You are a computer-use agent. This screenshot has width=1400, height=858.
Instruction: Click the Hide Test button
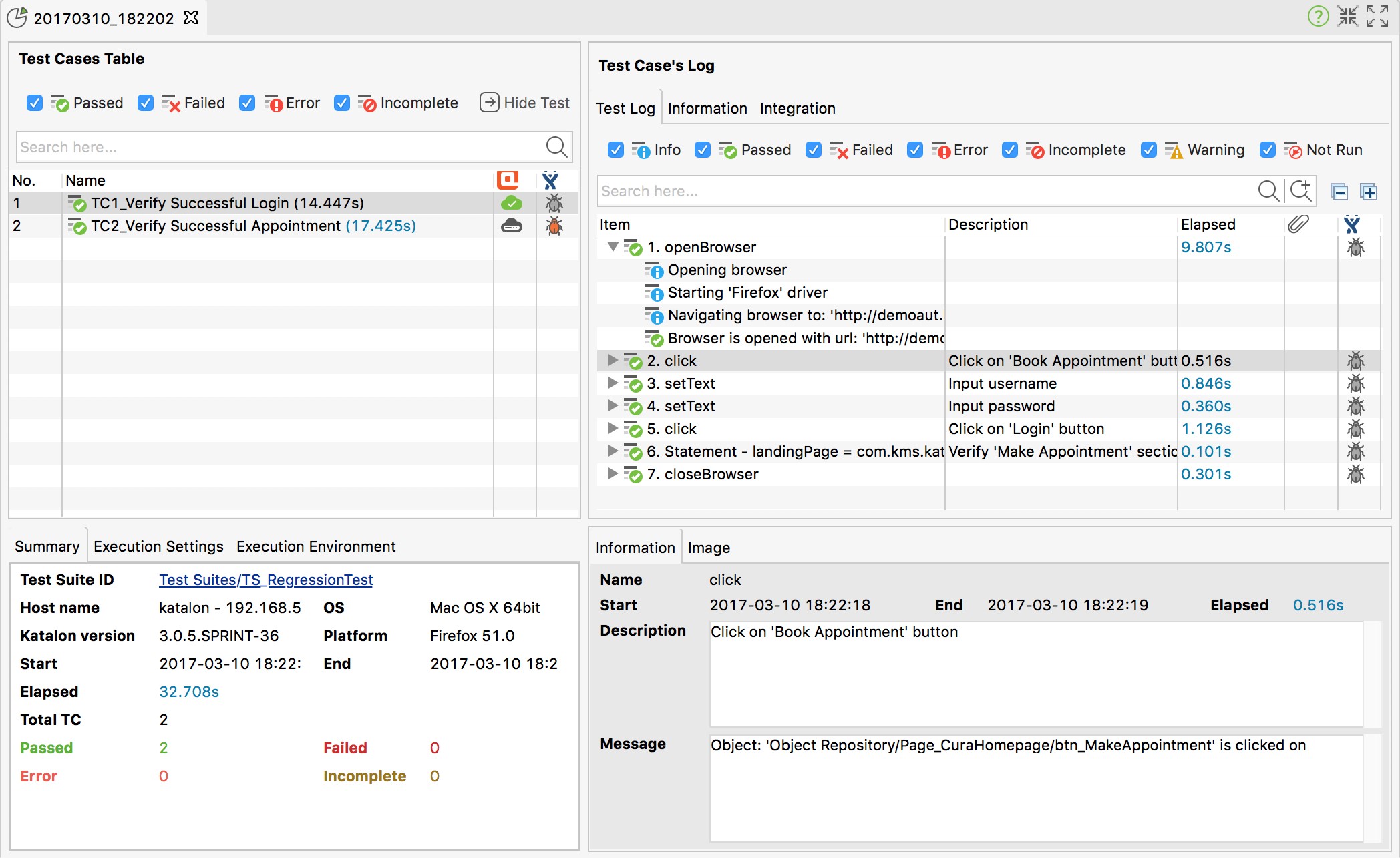(525, 103)
